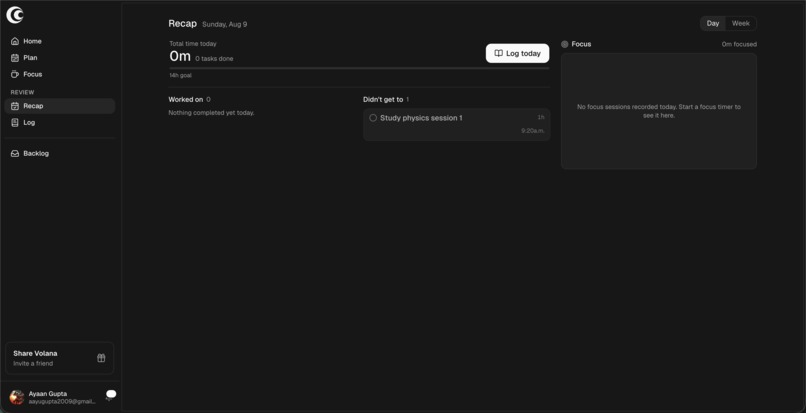The height and width of the screenshot is (413, 806).
Task: Open the Plan page
Action: [x=60, y=58]
